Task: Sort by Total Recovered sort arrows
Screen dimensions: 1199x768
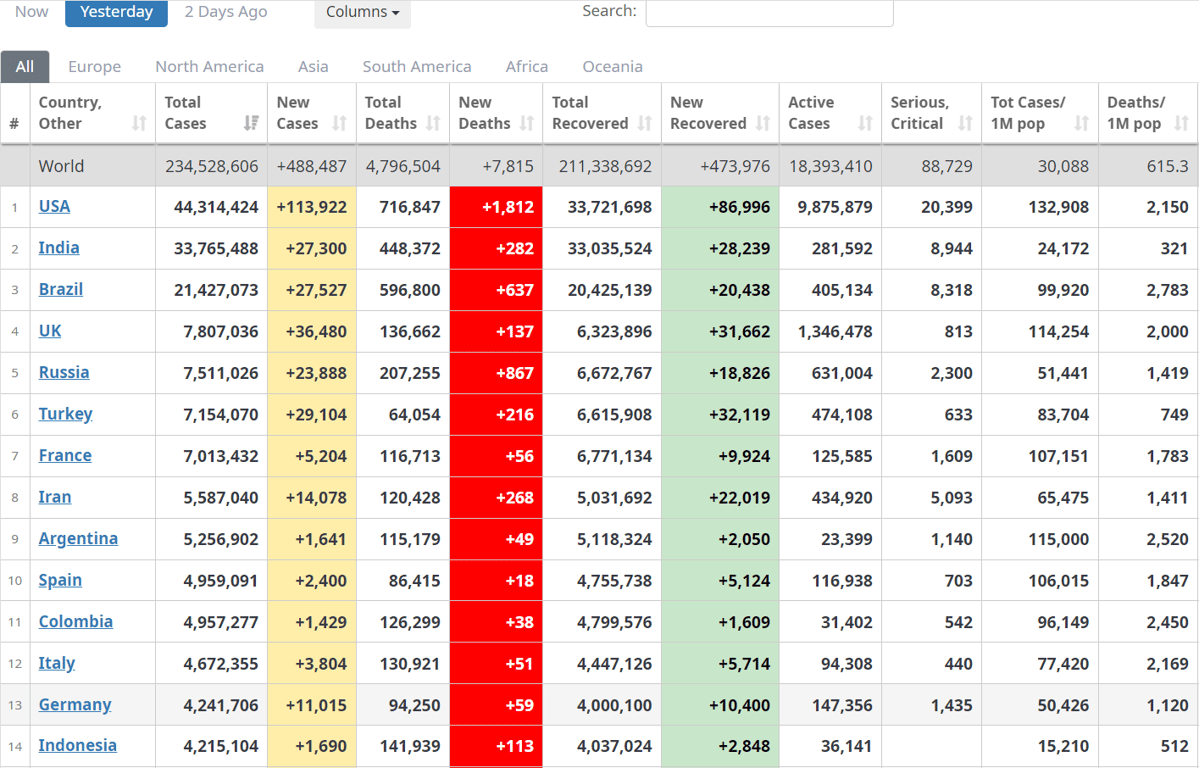Action: click(645, 123)
